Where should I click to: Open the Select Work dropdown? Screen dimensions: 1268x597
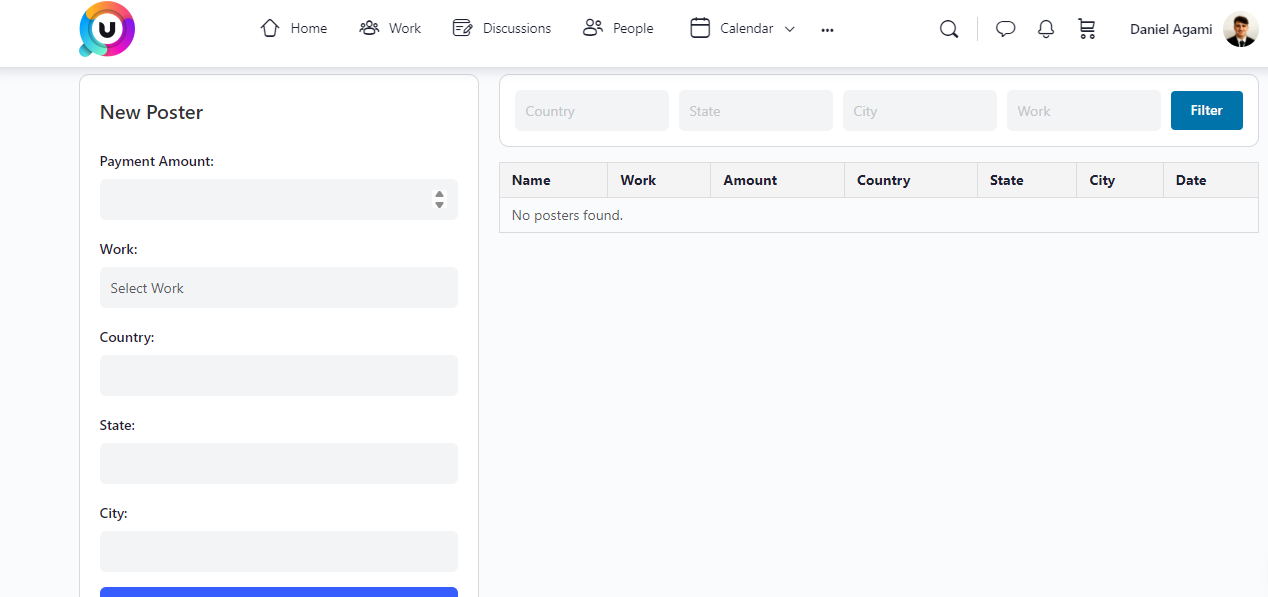point(279,287)
